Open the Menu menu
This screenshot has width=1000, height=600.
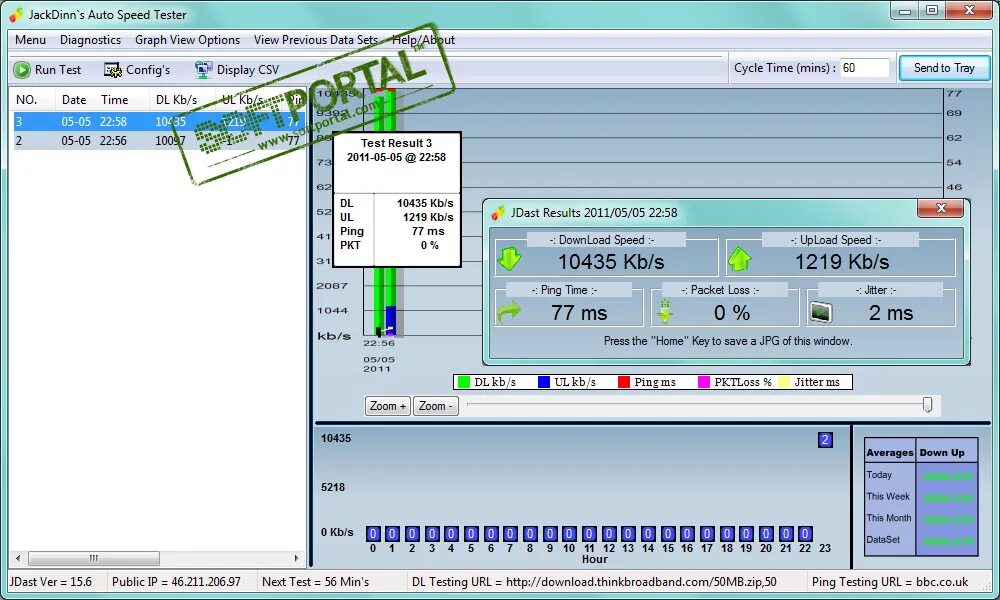click(30, 40)
